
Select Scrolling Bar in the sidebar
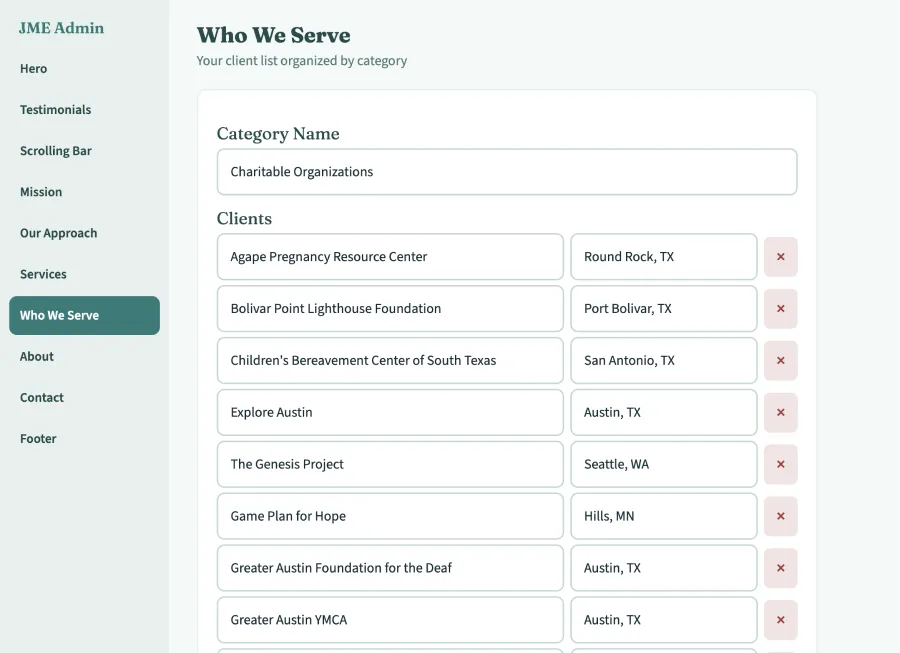pyautogui.click(x=55, y=150)
